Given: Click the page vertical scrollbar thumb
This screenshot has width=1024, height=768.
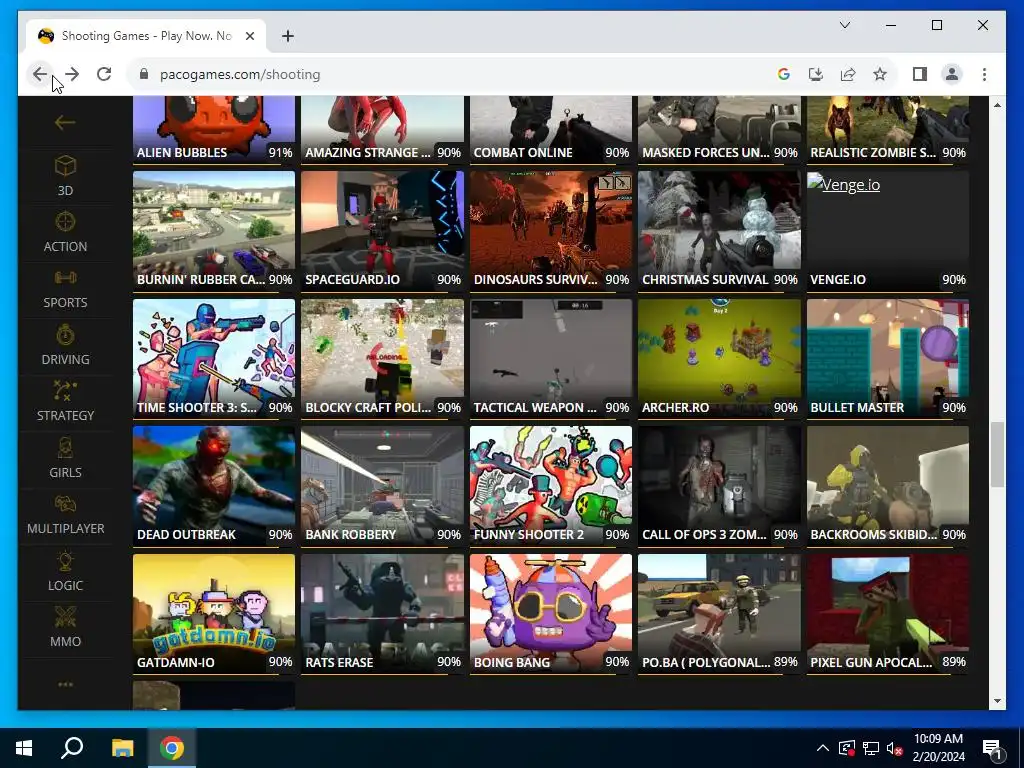Looking at the screenshot, I should tap(997, 455).
